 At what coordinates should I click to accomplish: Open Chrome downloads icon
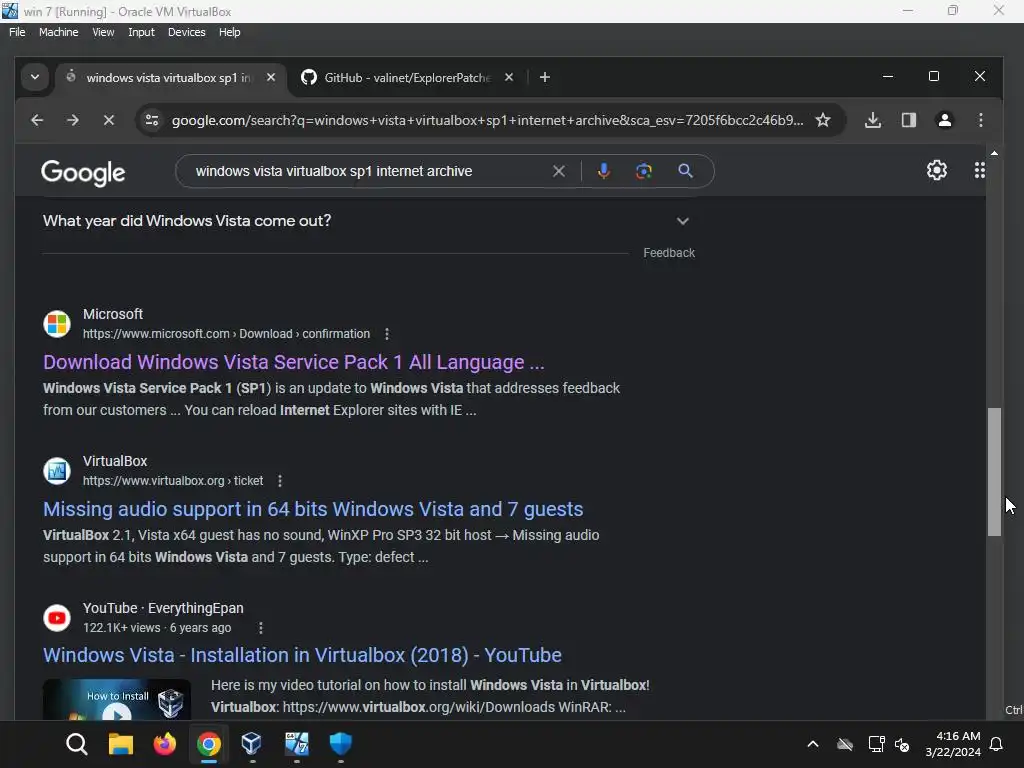coord(872,120)
